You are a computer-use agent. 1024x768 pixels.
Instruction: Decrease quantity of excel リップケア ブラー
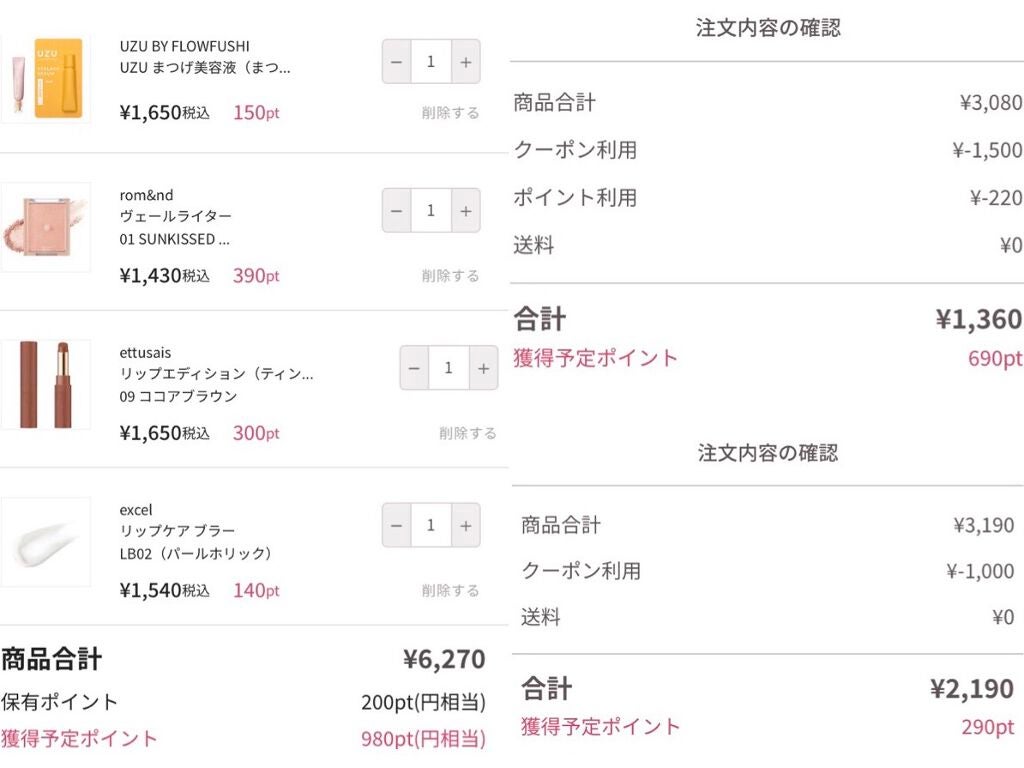396,524
